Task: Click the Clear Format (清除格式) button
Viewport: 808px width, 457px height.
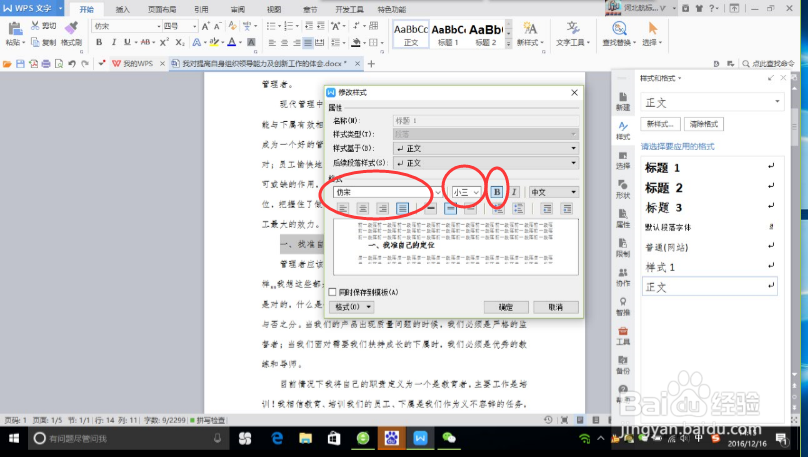Action: pyautogui.click(x=704, y=124)
